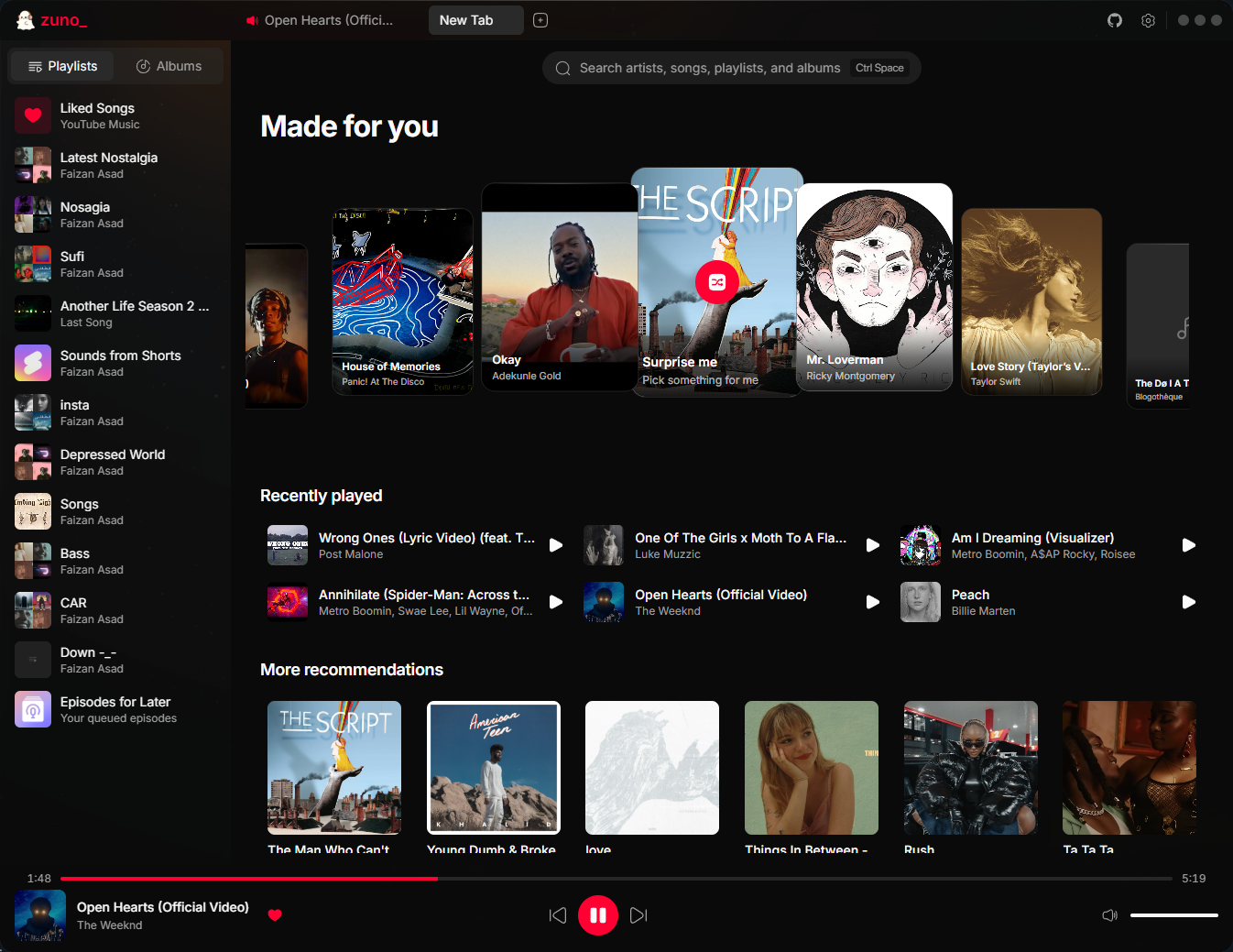1233x952 pixels.
Task: Open the Episodes for Later playlist
Action: [x=115, y=709]
